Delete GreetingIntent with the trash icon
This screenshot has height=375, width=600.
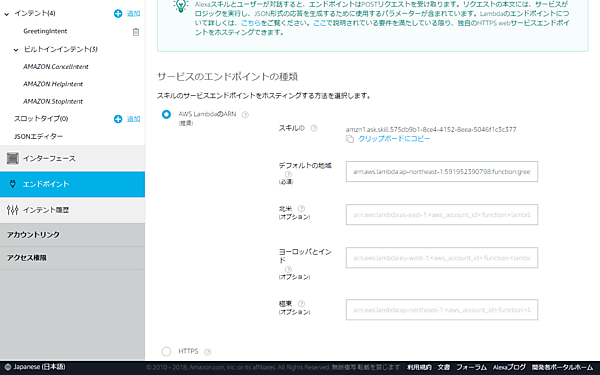[x=136, y=32]
